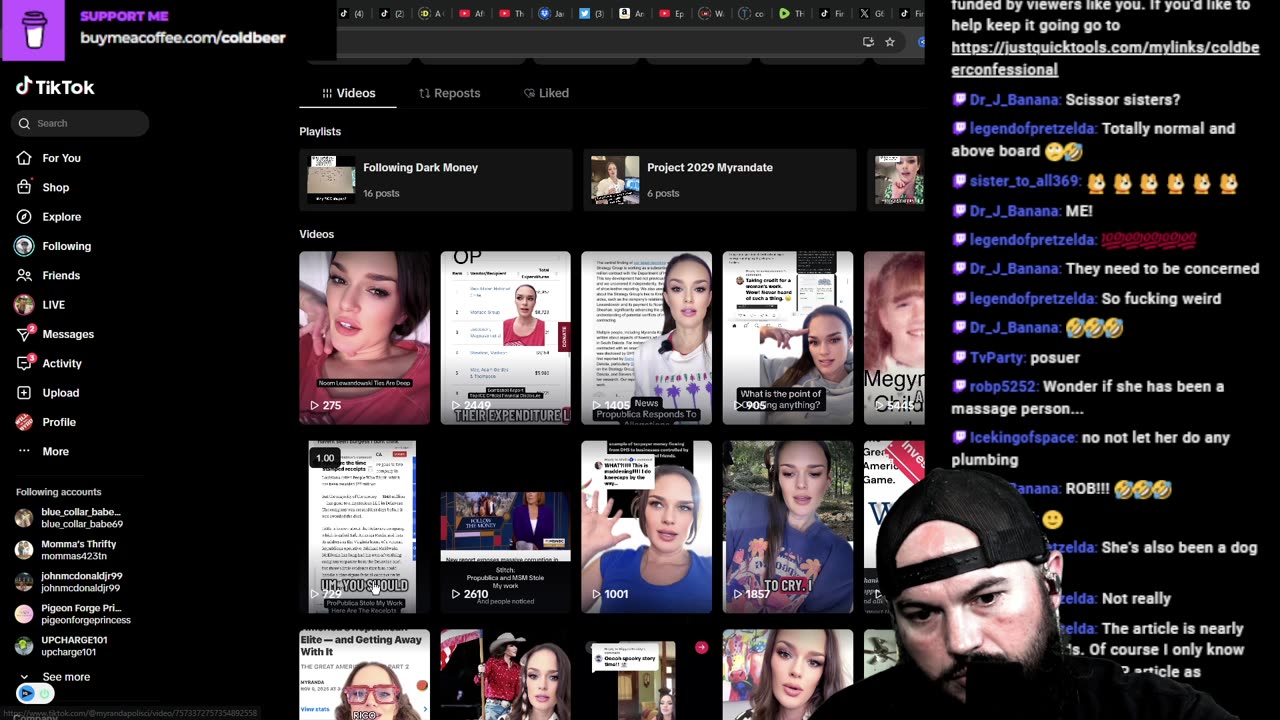Click the Upload plus icon
Screen dimensions: 1280x720
24,393
